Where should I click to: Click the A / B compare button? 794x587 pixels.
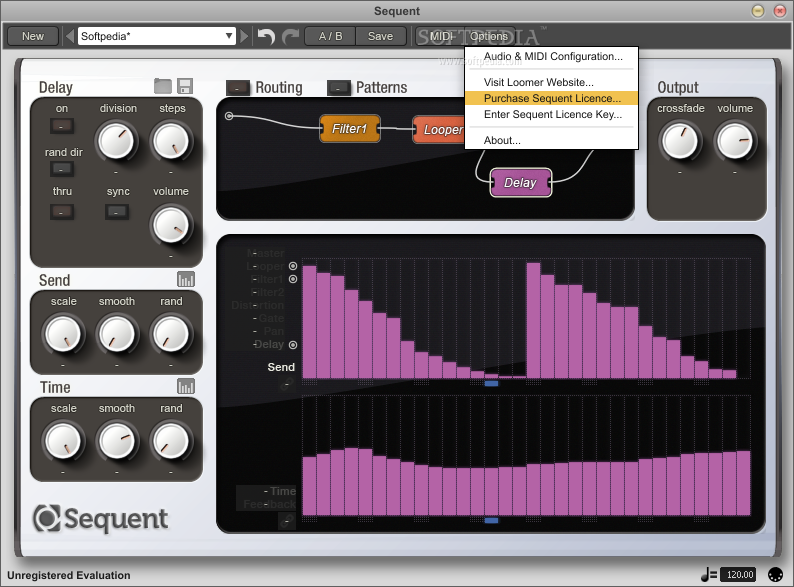click(330, 36)
